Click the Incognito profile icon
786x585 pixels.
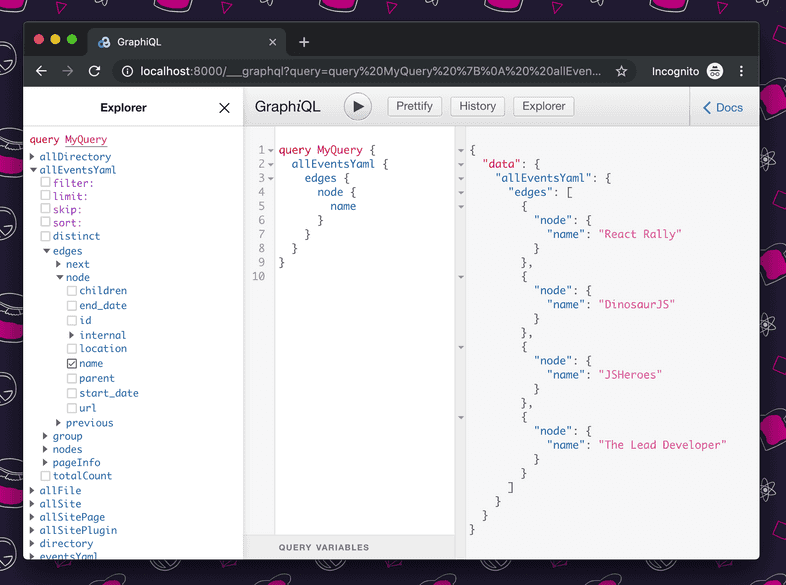(714, 71)
